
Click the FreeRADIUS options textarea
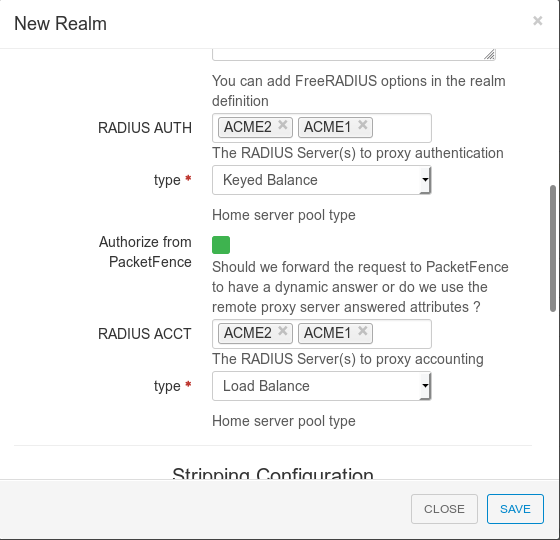354,54
